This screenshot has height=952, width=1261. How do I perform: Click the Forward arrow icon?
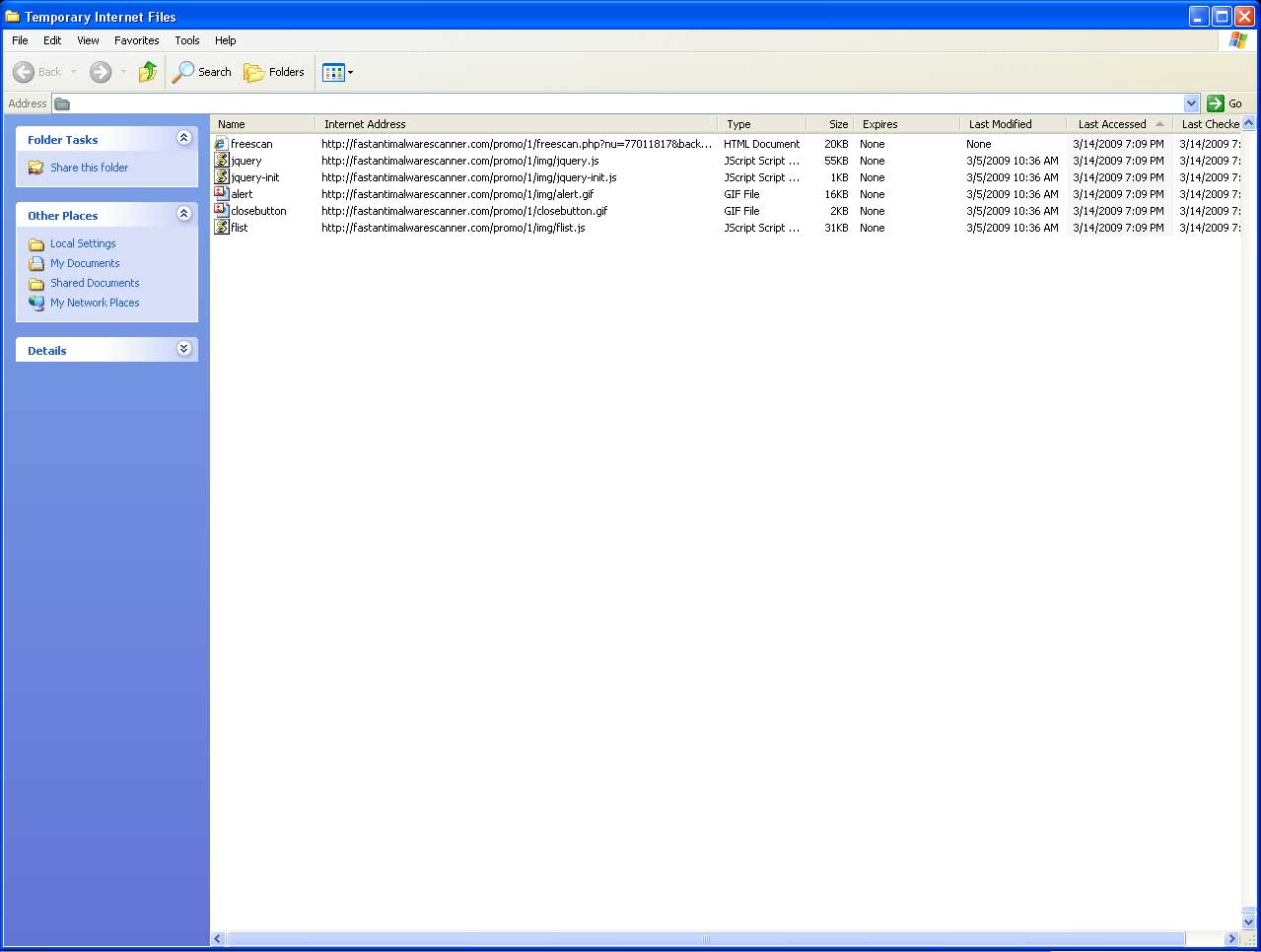101,72
